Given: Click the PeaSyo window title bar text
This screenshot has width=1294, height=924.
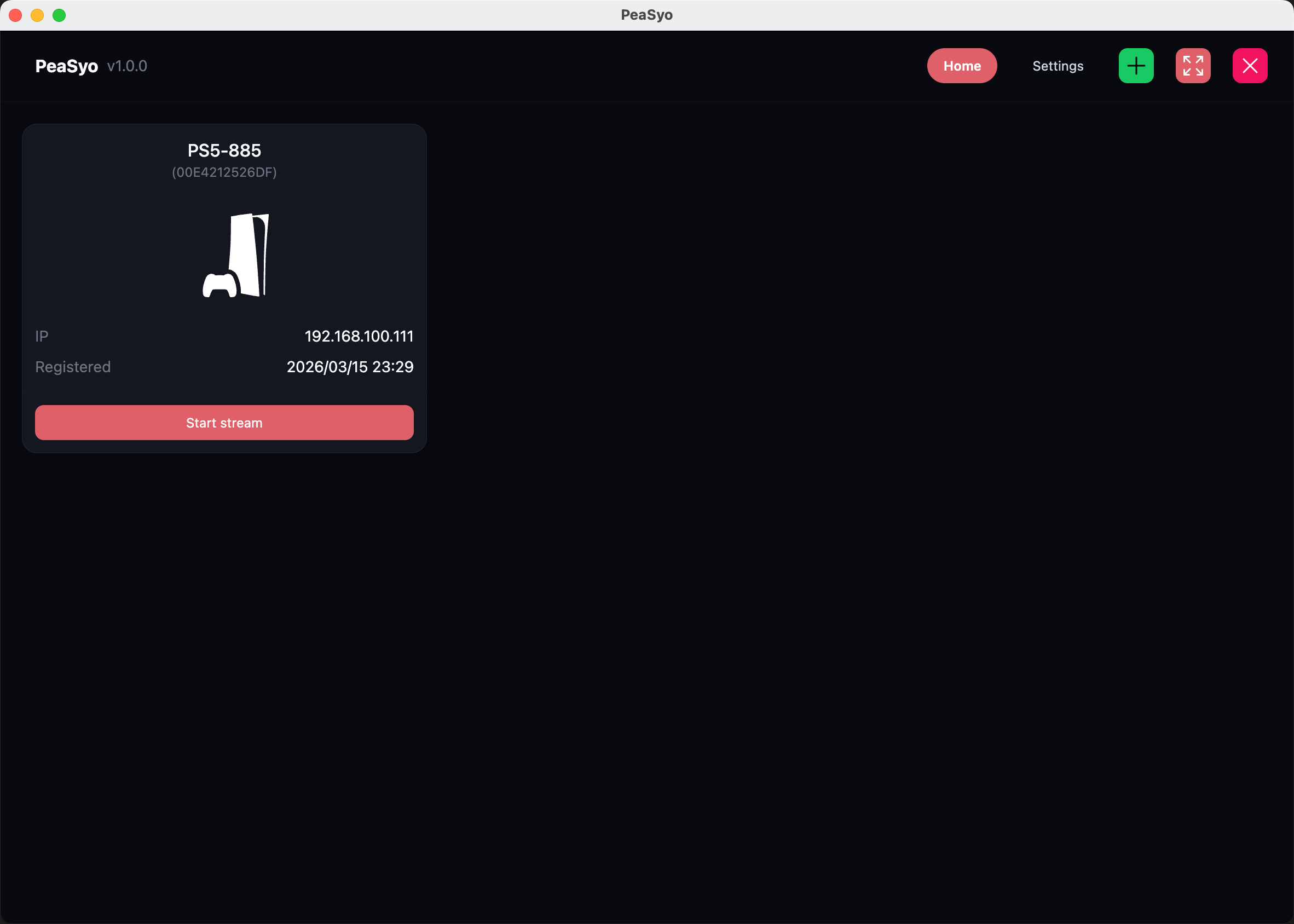Looking at the screenshot, I should [646, 15].
